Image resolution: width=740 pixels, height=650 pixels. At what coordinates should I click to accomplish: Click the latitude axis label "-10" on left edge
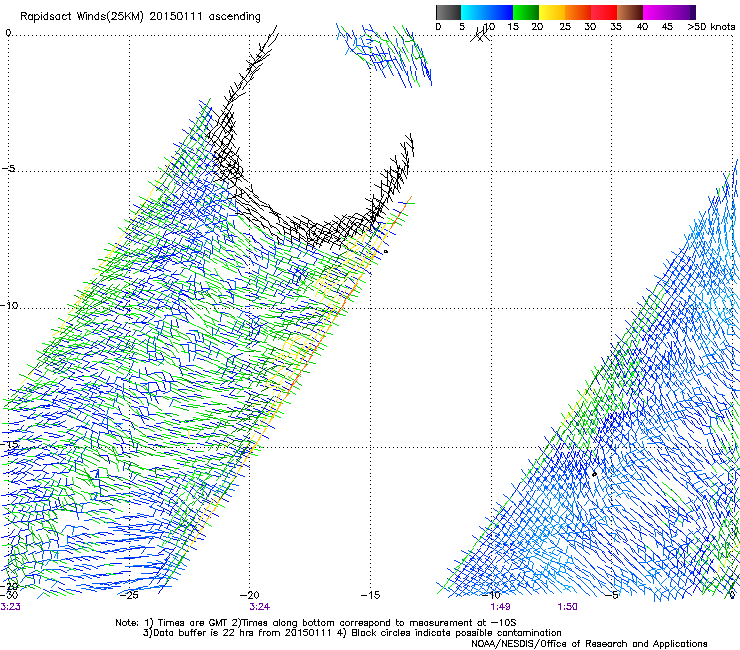coord(9,306)
